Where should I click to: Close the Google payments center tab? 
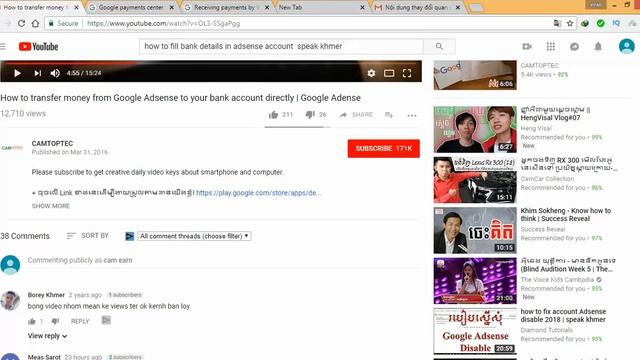[171, 7]
